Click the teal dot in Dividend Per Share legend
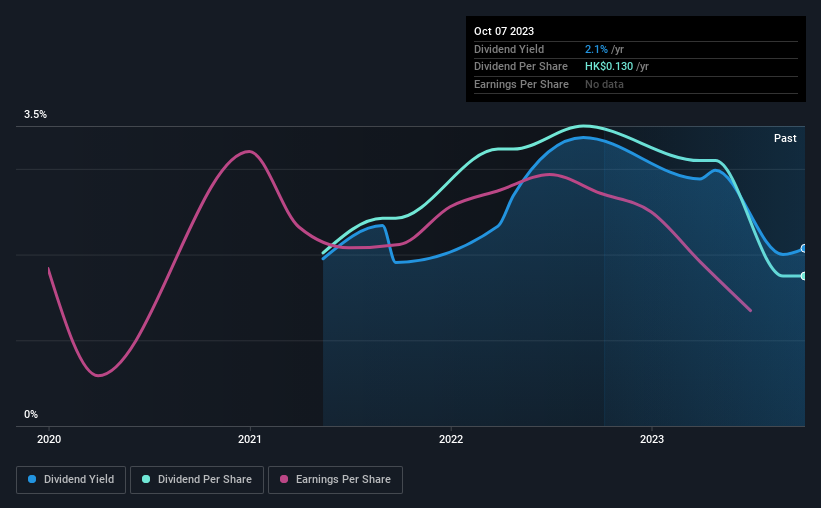The width and height of the screenshot is (821, 508). pos(146,479)
